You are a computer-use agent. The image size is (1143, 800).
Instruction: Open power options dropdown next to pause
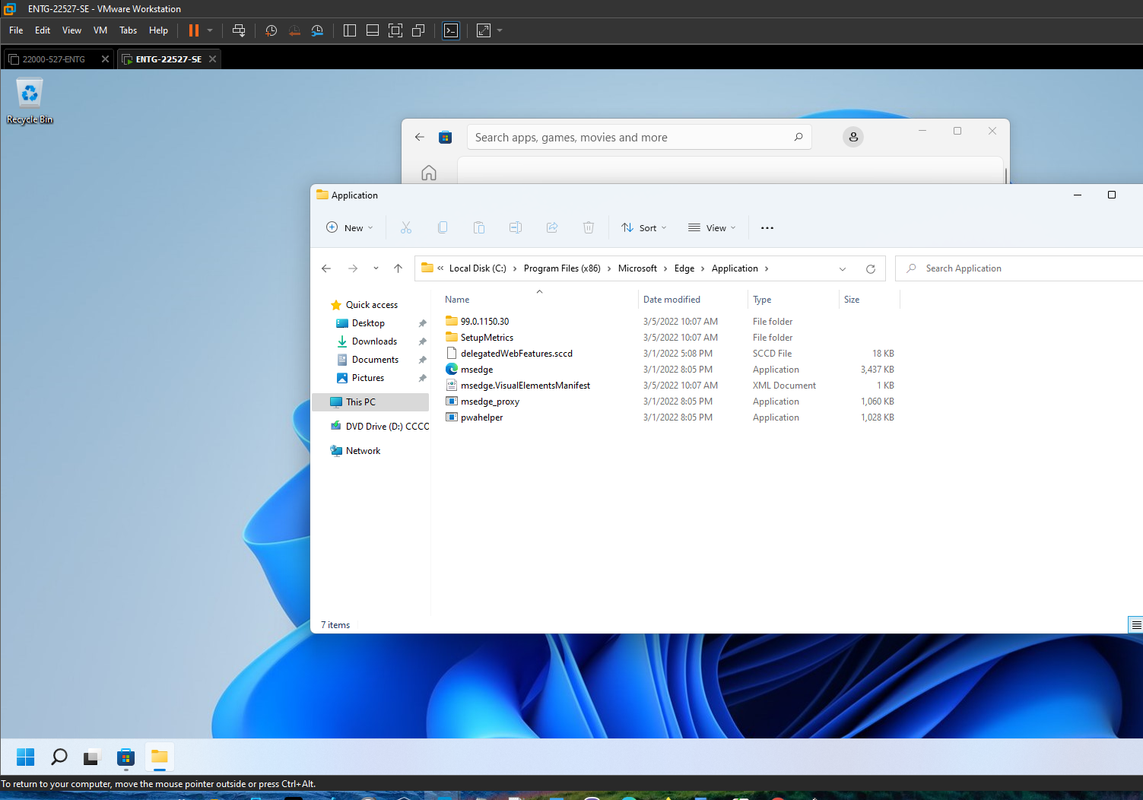click(x=210, y=31)
